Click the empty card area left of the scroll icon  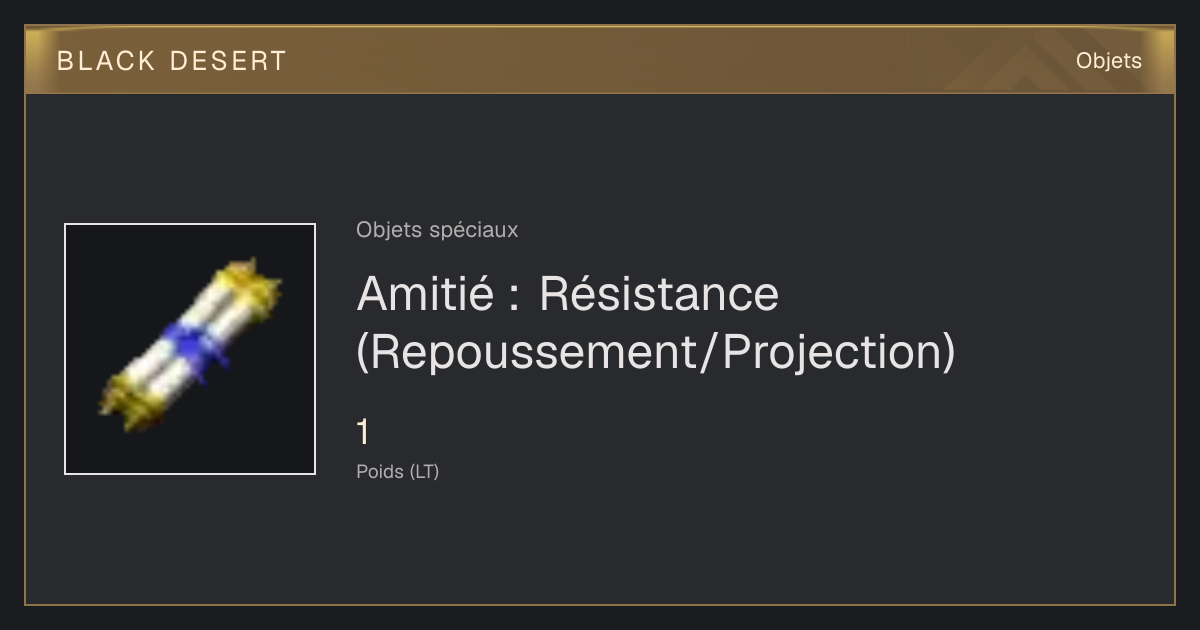pos(45,349)
